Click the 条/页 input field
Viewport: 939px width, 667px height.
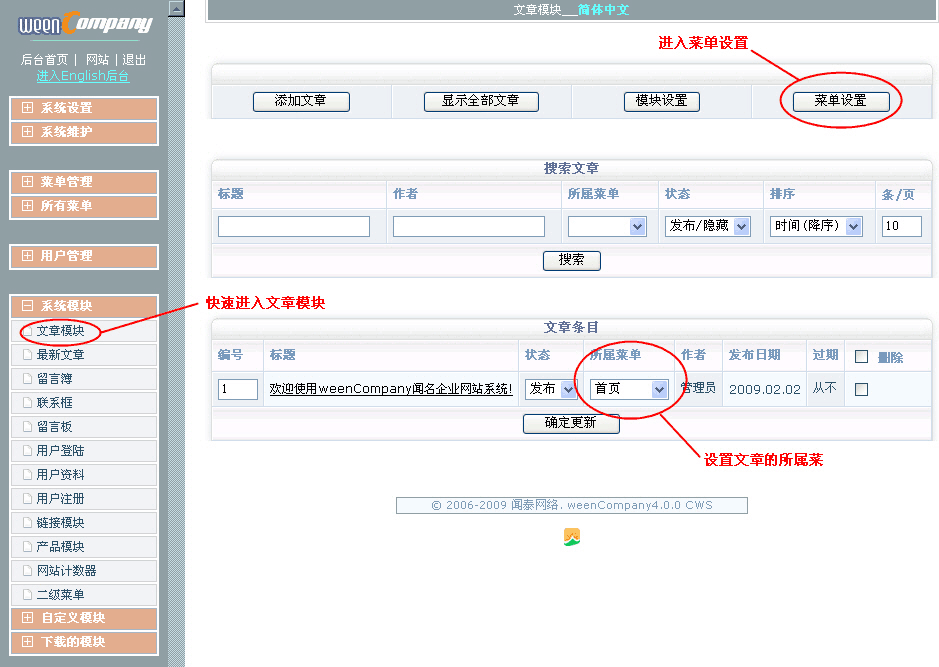(902, 226)
